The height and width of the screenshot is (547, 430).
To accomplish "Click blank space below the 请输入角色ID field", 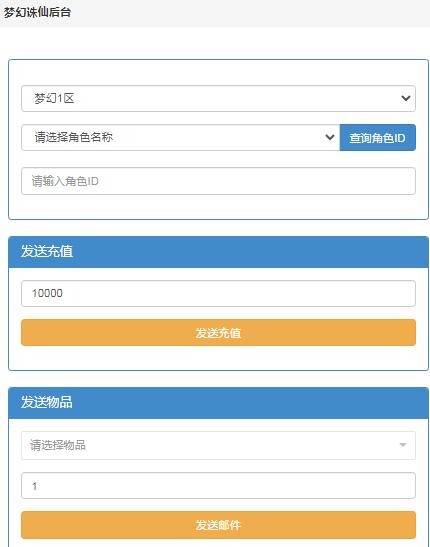I will (218, 207).
